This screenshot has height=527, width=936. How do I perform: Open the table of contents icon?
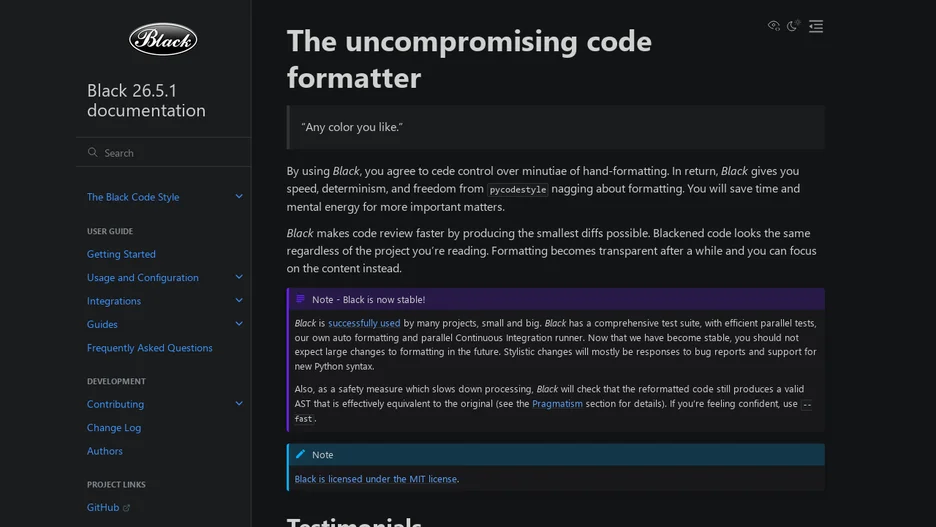click(x=816, y=26)
